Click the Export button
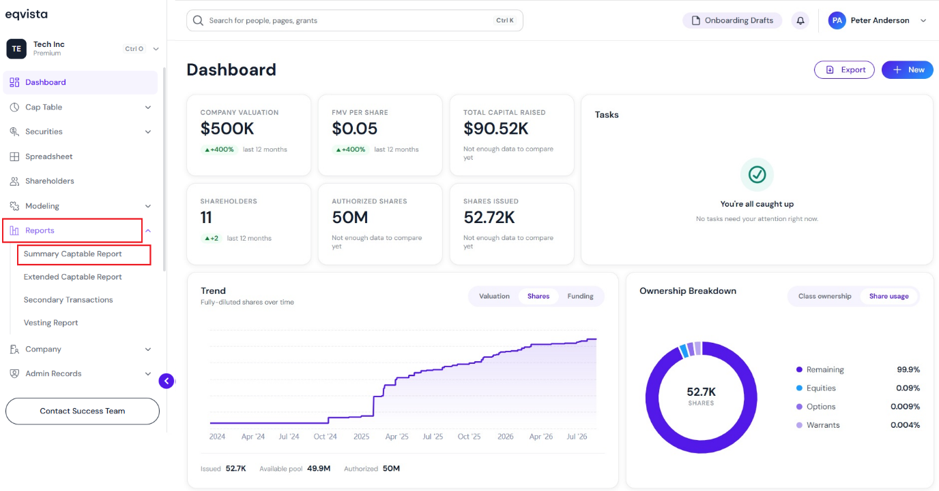 pos(844,70)
